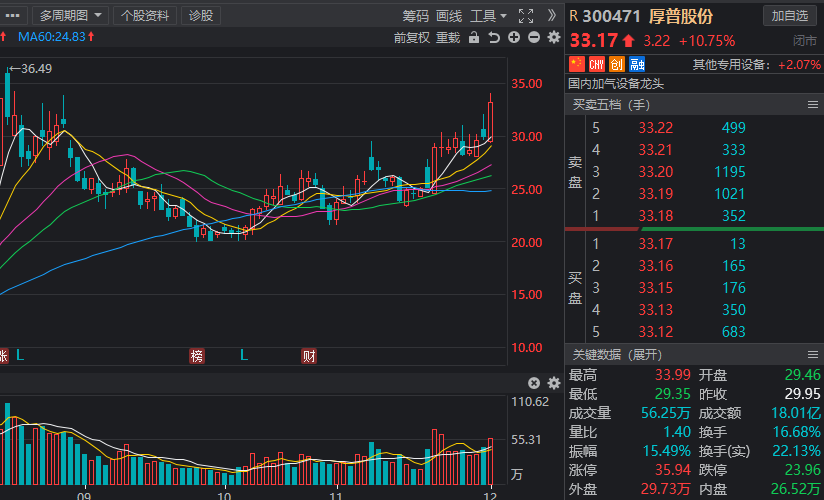This screenshot has height=500, width=824.
Task: Expand the 工具 tools dropdown
Action: tap(488, 15)
